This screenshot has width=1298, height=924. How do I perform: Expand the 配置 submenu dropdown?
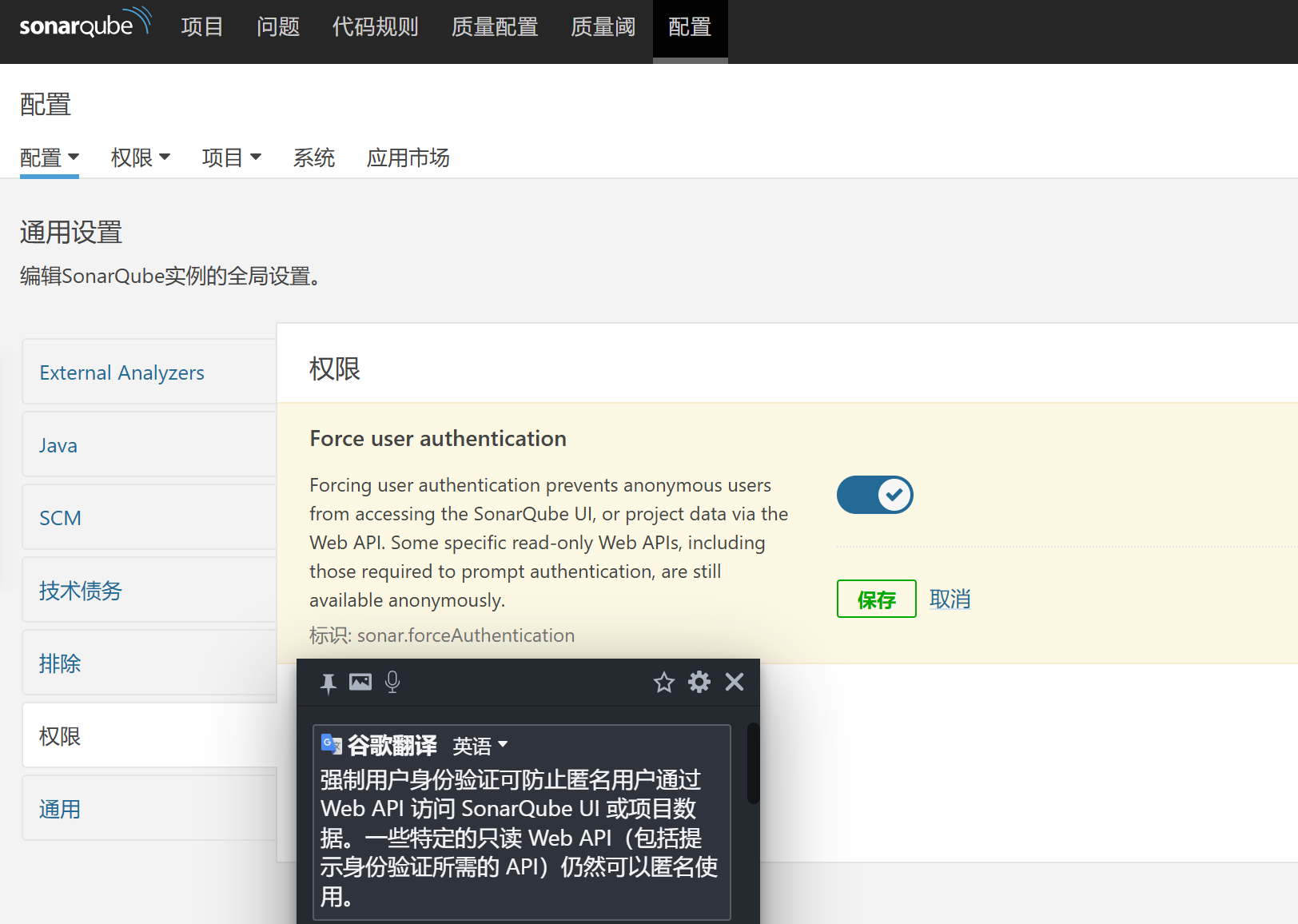(50, 157)
